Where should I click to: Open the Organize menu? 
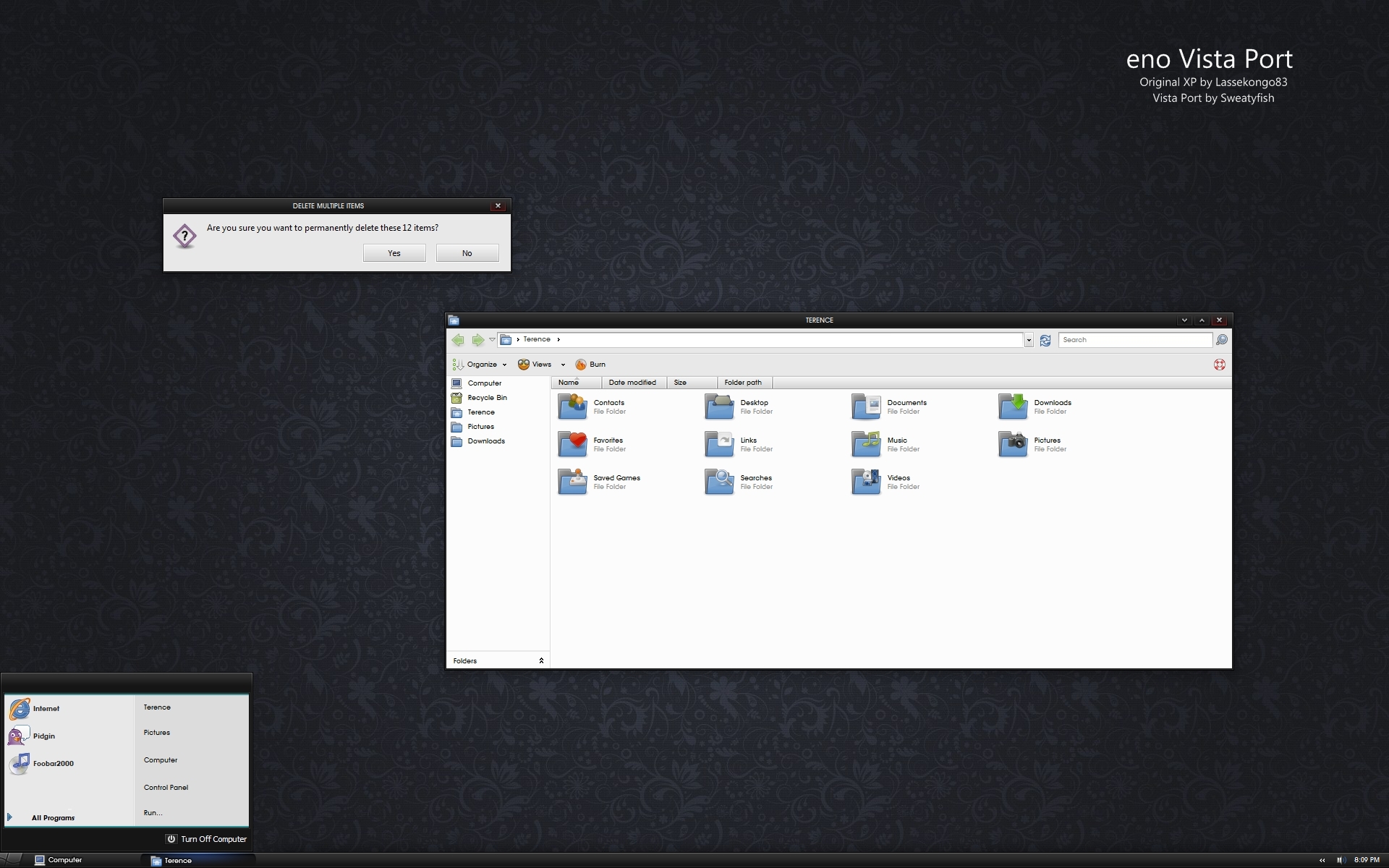tap(479, 365)
